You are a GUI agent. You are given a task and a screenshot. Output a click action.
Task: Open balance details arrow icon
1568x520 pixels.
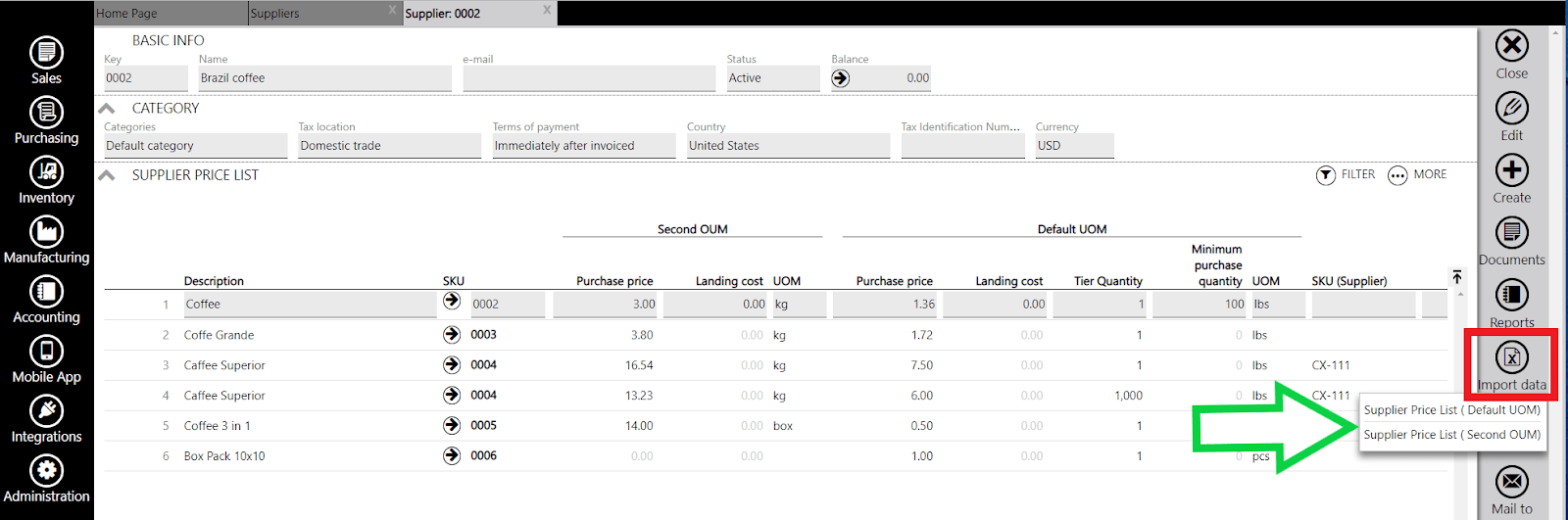841,78
